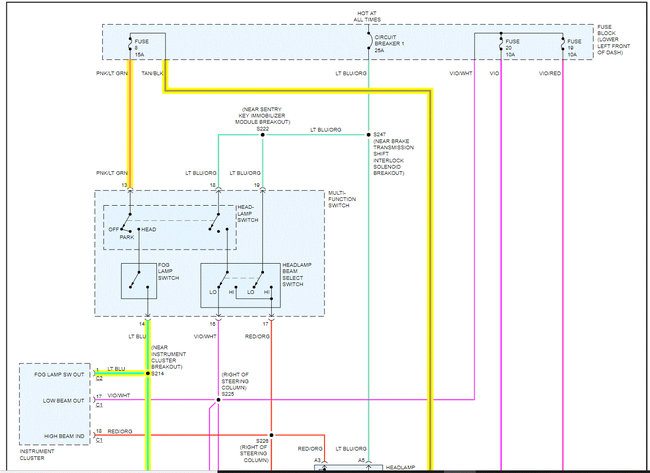Select the Sentry Key Immobilizer Module breakout note
Image resolution: width=650 pixels, height=473 pixels.
pos(262,116)
